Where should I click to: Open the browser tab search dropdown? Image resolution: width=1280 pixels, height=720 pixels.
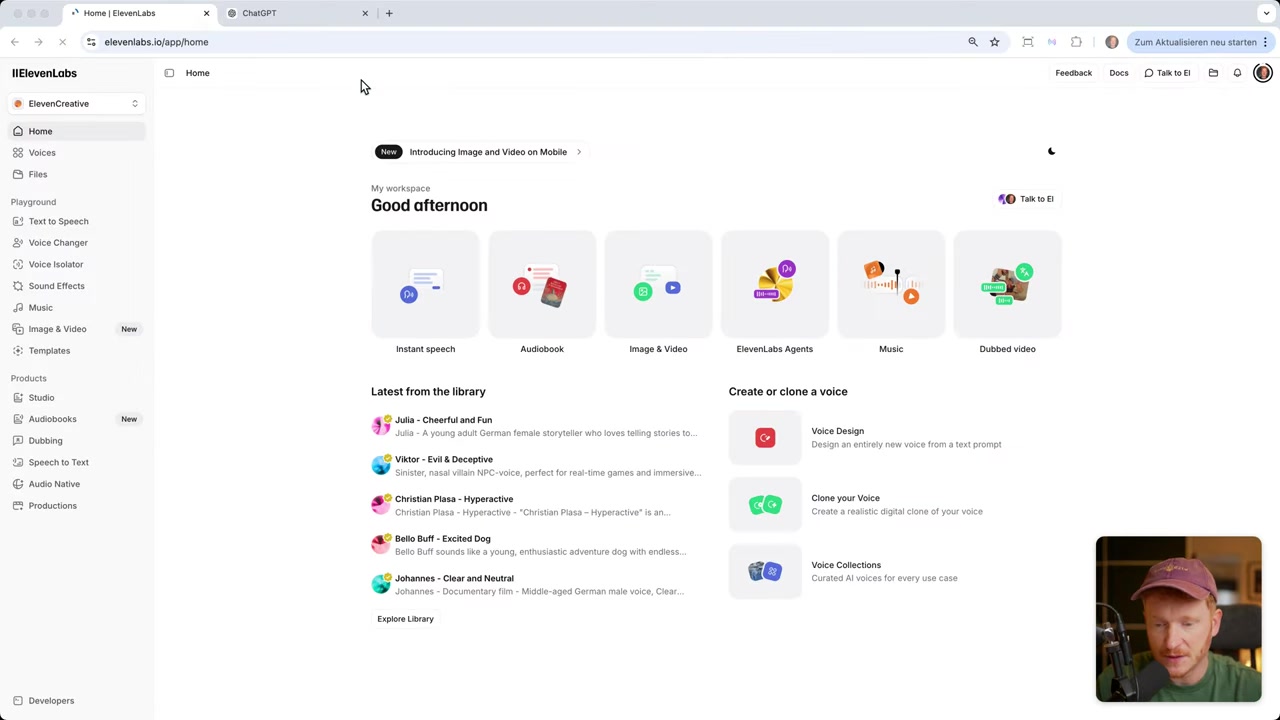point(1266,13)
